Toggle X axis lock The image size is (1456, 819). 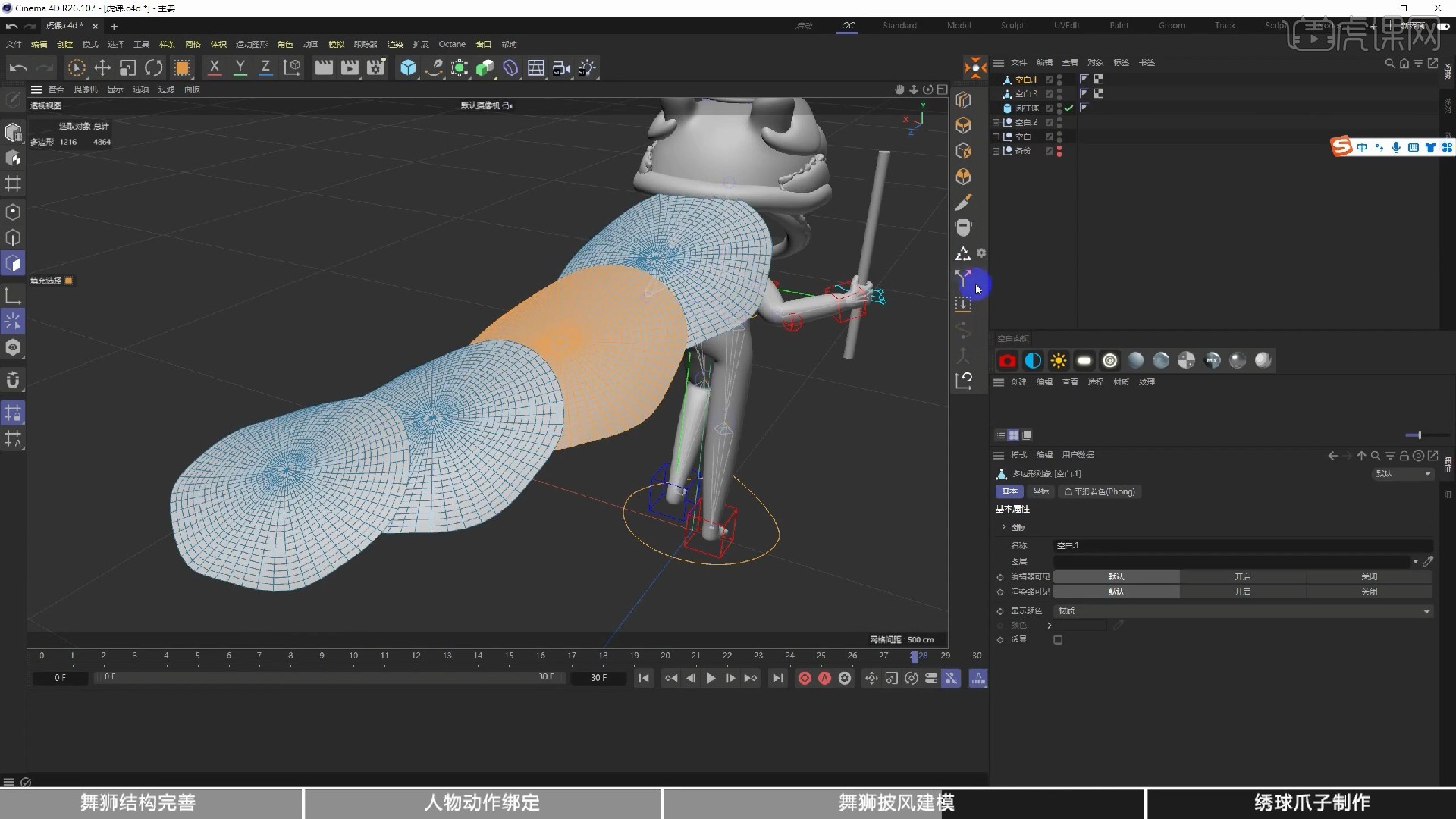coord(215,68)
